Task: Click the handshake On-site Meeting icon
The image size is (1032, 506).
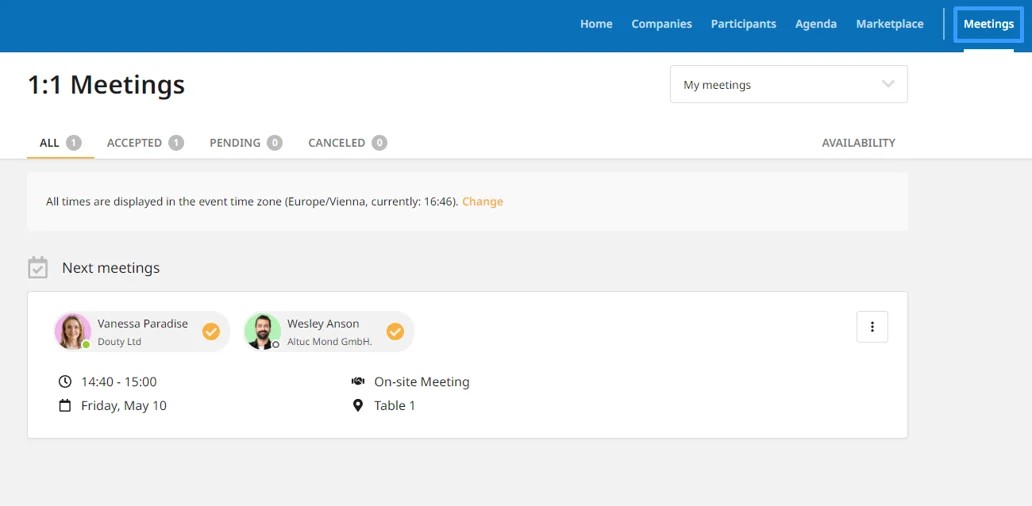Action: point(358,381)
